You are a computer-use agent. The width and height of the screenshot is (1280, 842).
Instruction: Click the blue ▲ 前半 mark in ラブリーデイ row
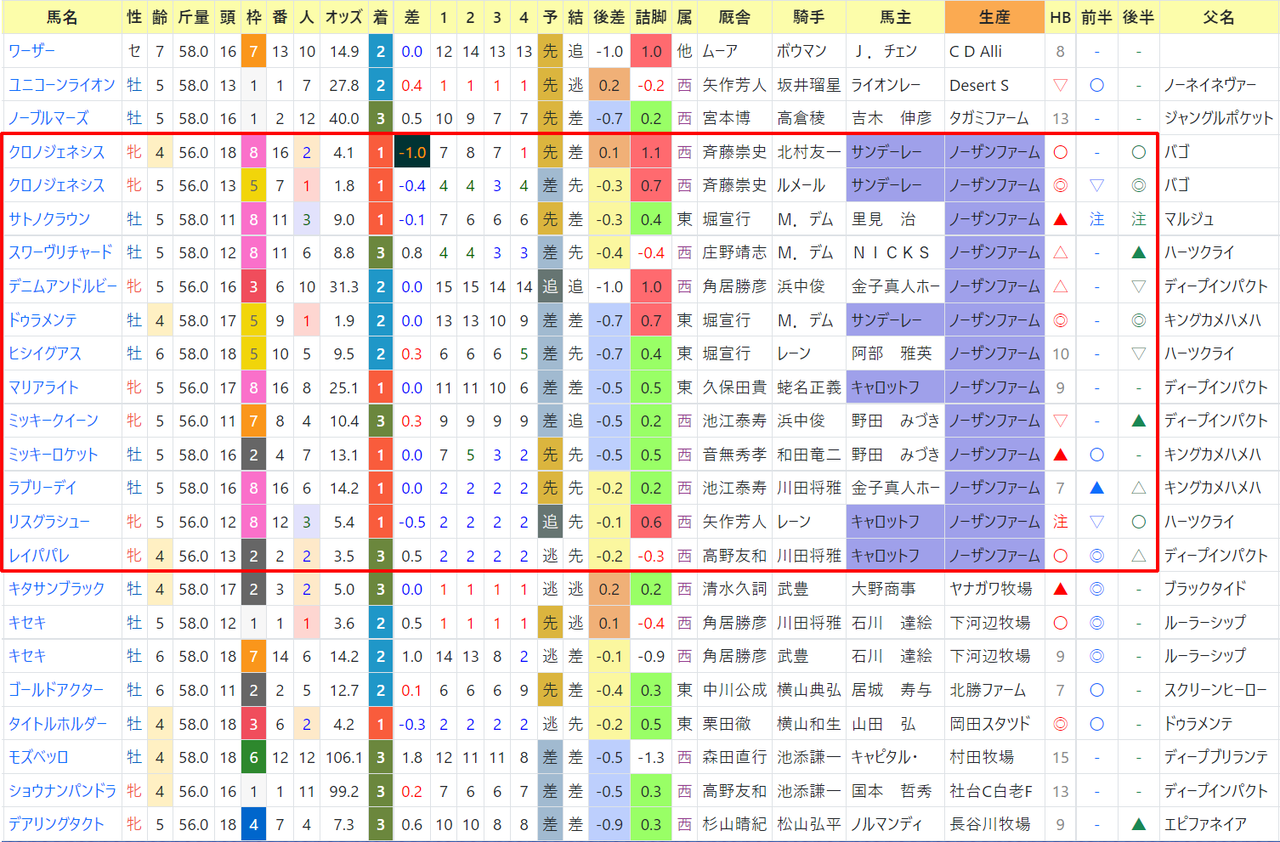click(1097, 488)
